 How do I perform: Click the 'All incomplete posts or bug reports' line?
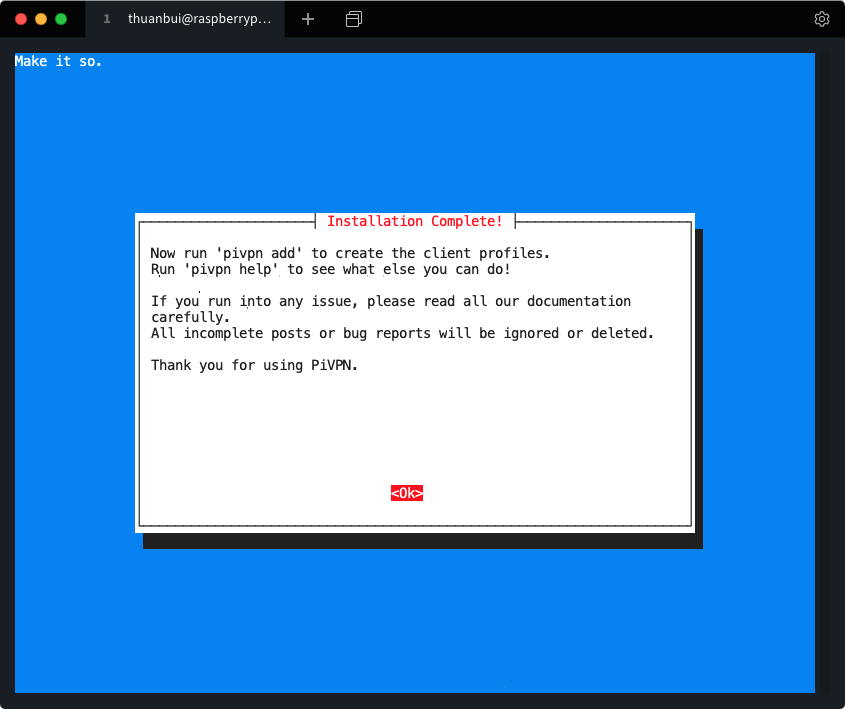pos(402,333)
